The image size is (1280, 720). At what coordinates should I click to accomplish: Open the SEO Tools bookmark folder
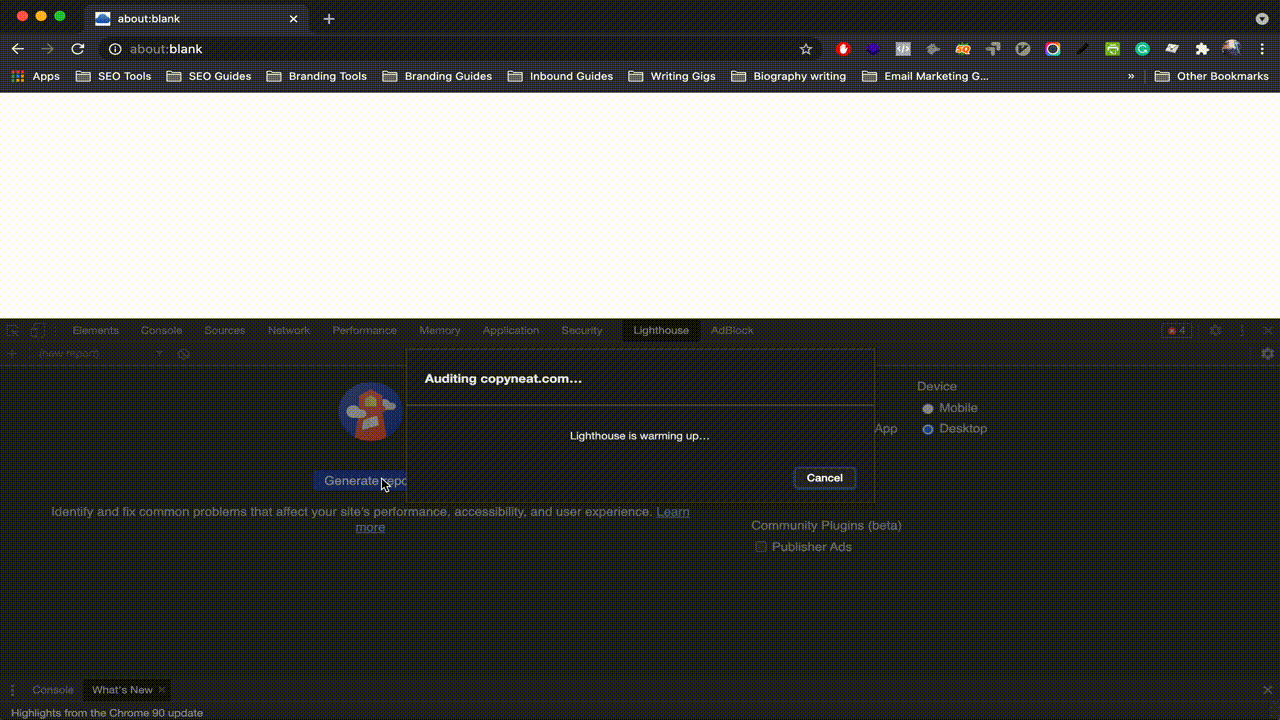tap(114, 76)
